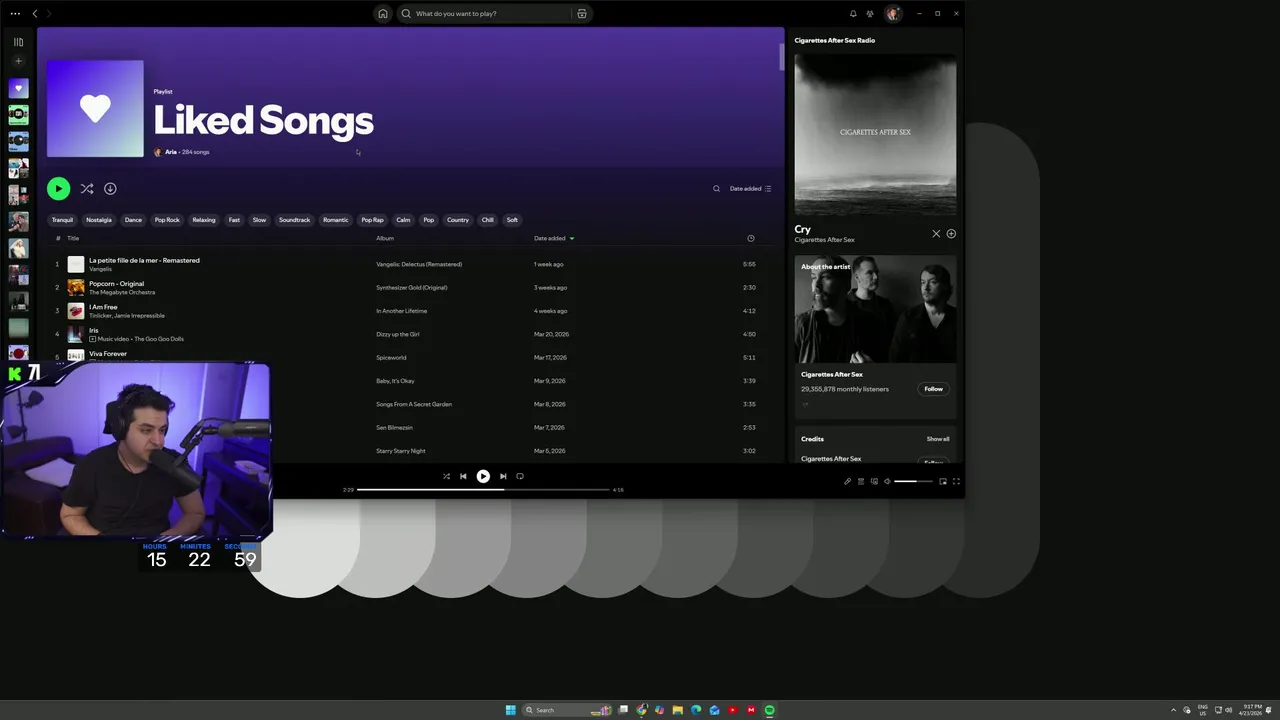Skip to the next track
Screen dimensions: 1280x720
click(x=503, y=476)
